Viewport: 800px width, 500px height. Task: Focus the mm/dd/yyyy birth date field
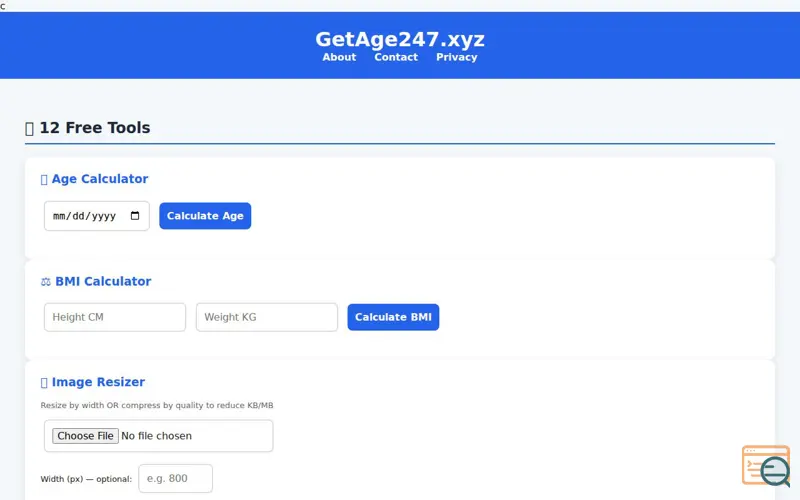click(96, 216)
